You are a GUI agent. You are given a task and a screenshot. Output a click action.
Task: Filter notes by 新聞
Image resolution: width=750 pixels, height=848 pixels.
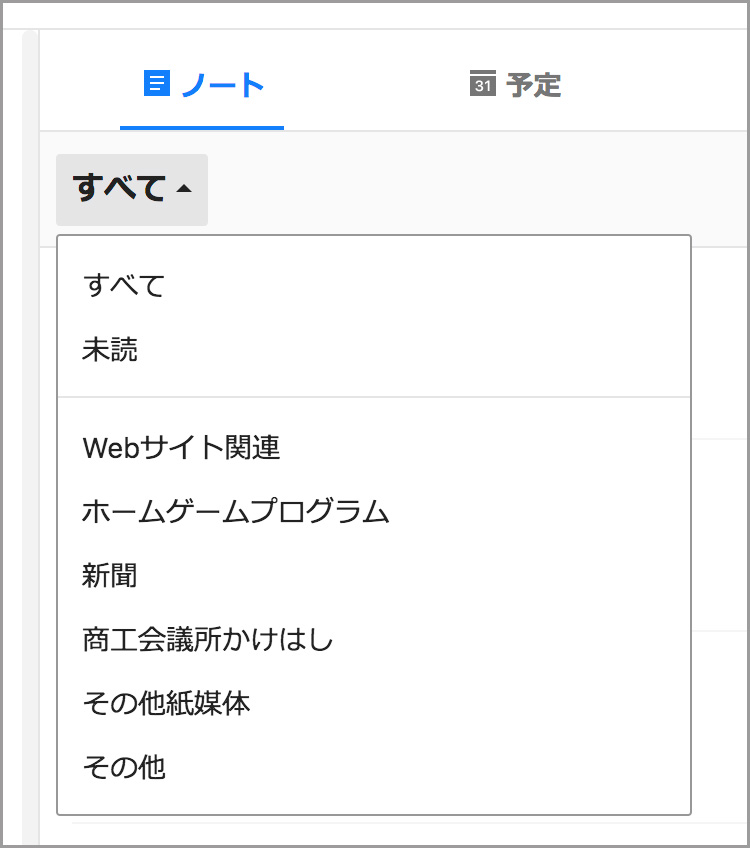pyautogui.click(x=110, y=576)
